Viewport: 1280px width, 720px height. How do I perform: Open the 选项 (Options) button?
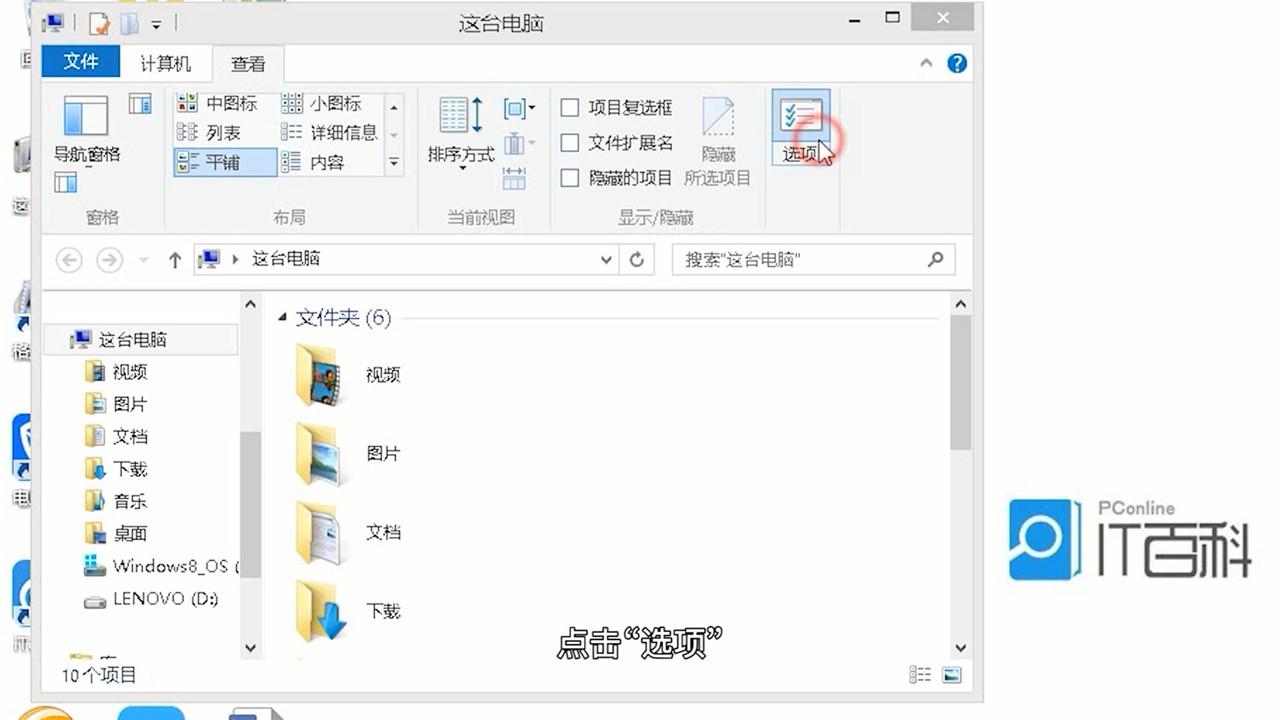click(800, 127)
